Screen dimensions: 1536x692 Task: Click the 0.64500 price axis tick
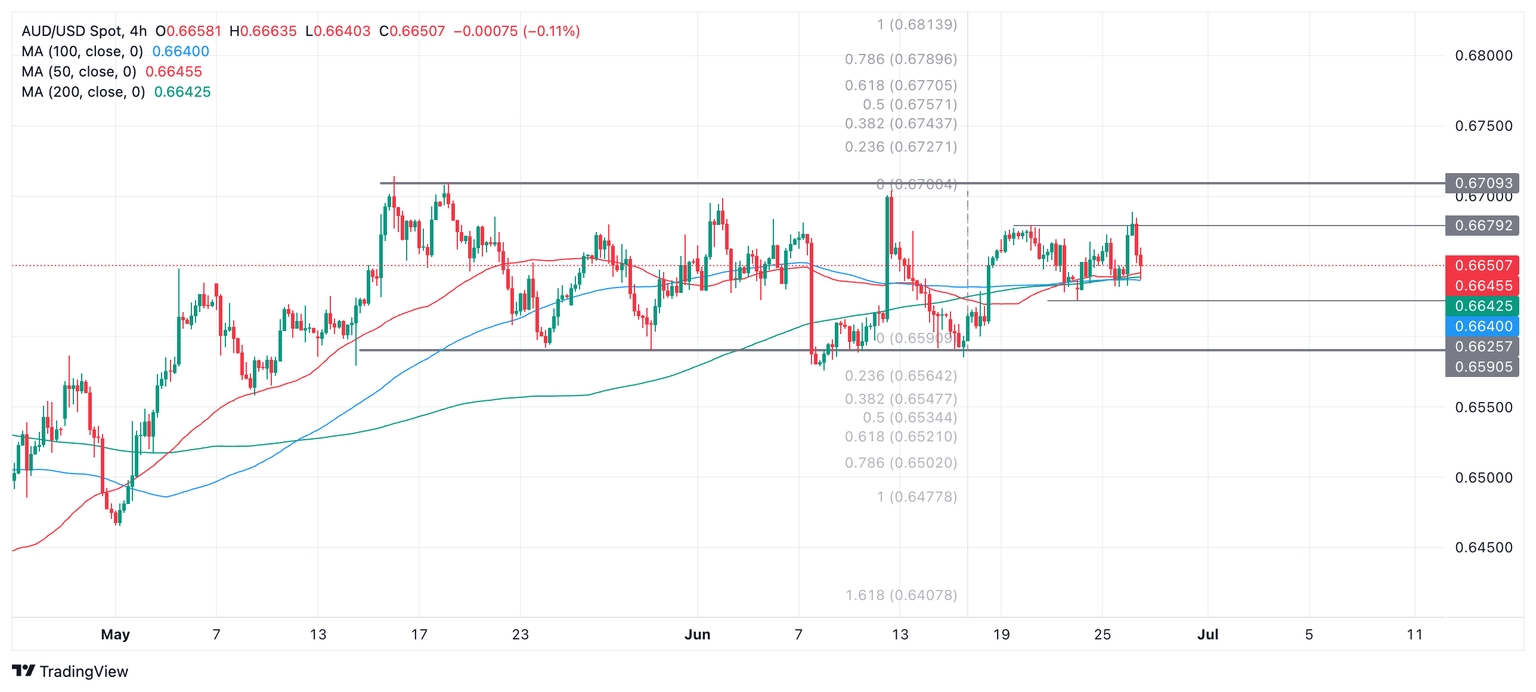click(x=1483, y=548)
